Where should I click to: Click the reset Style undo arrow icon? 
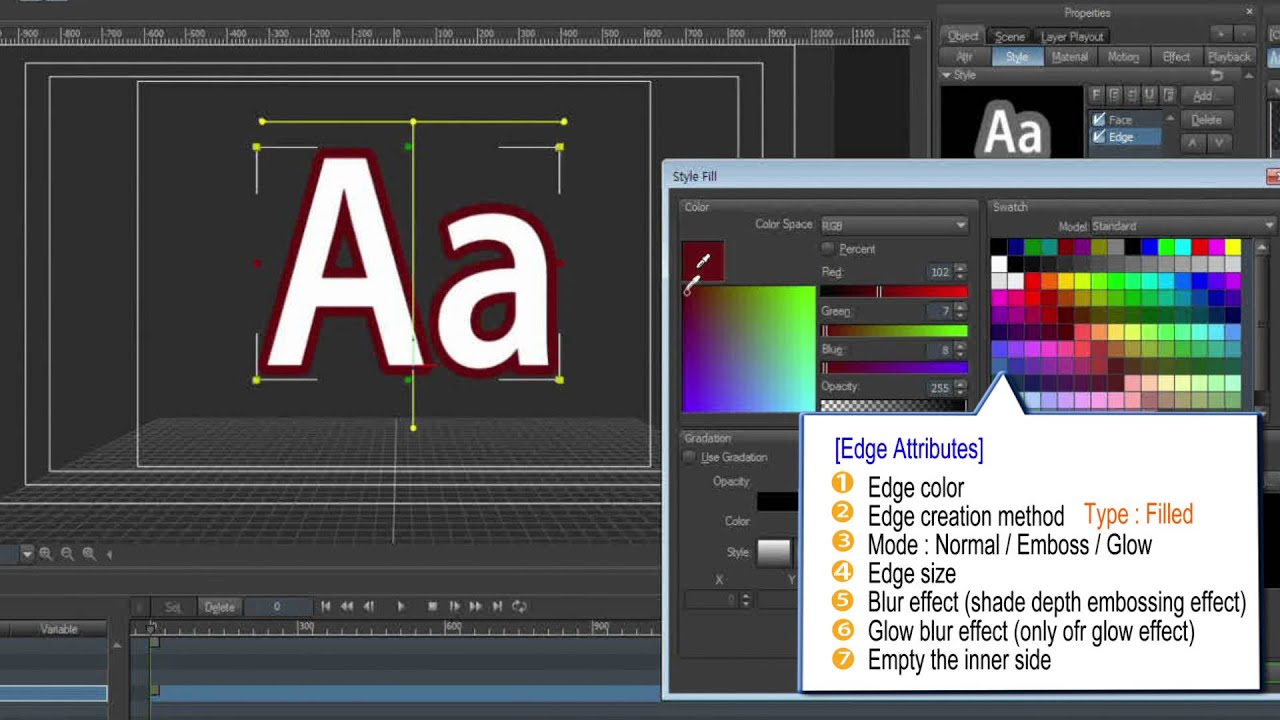click(x=1217, y=75)
